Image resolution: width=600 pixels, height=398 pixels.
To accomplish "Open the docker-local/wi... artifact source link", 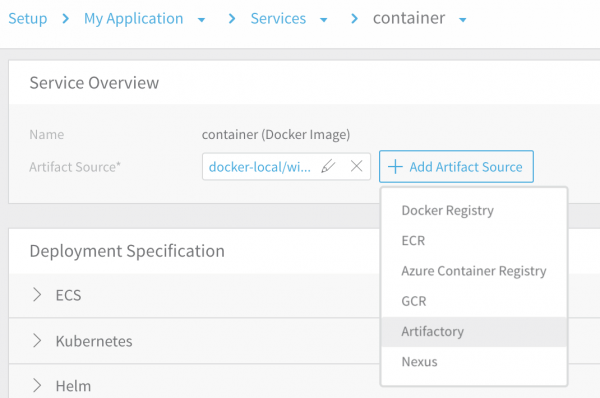I will [259, 167].
